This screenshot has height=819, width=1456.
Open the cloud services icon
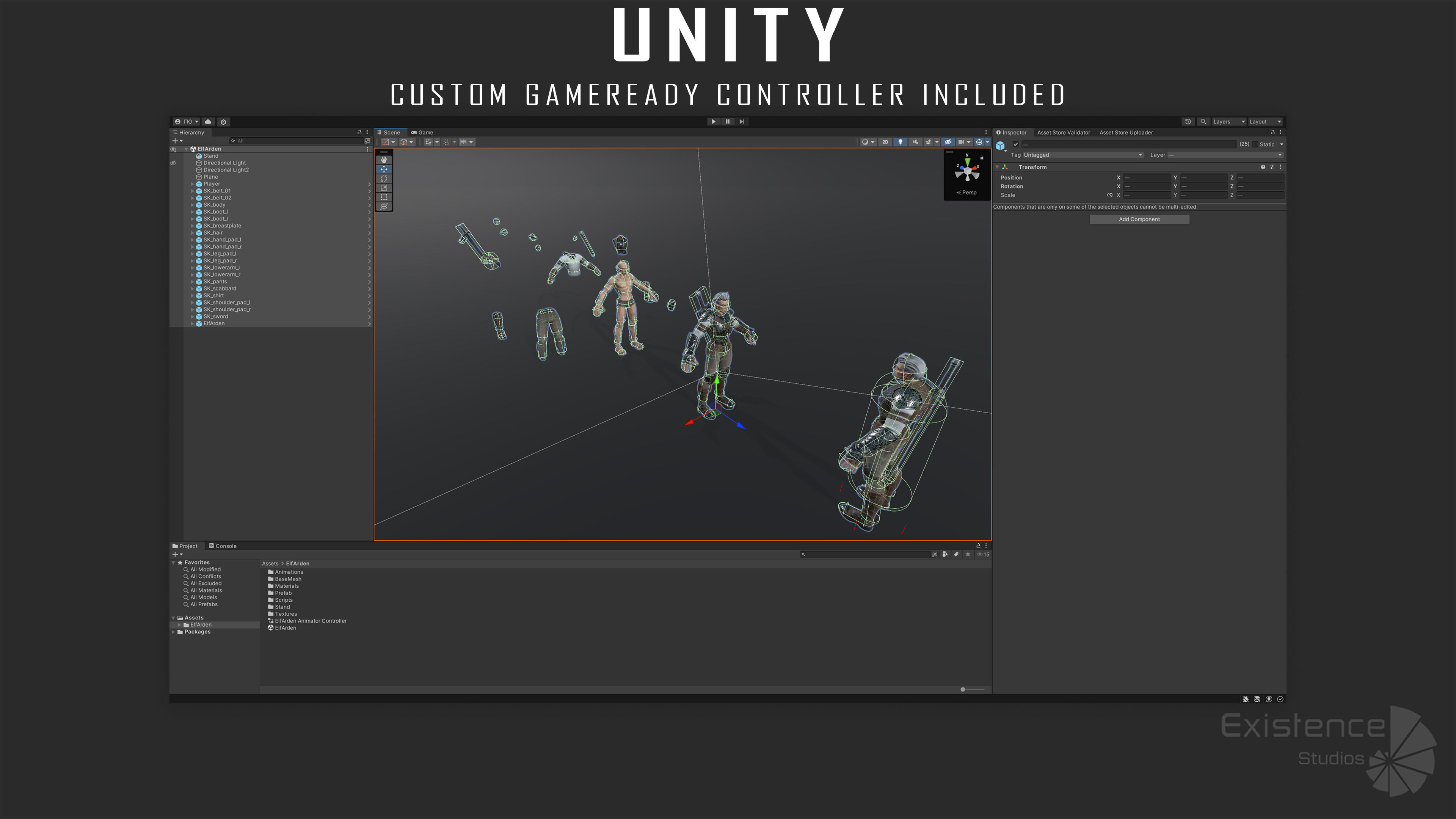point(208,121)
